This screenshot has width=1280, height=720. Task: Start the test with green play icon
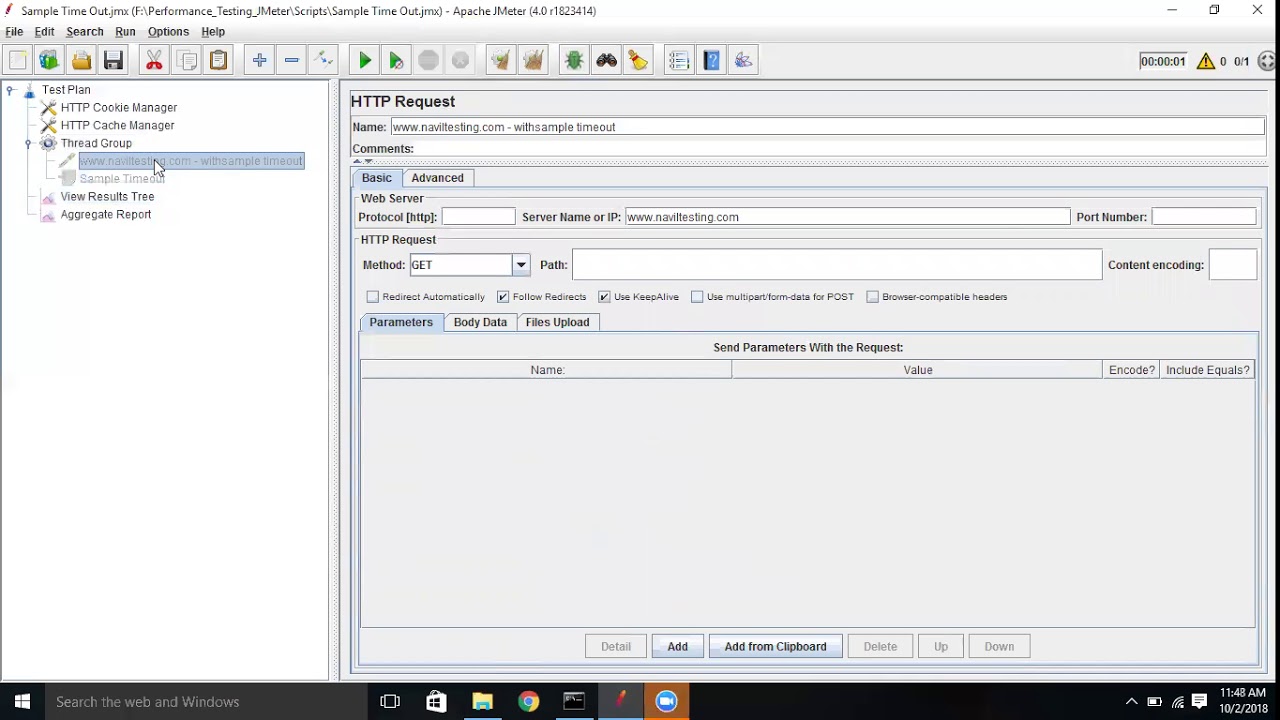click(365, 61)
